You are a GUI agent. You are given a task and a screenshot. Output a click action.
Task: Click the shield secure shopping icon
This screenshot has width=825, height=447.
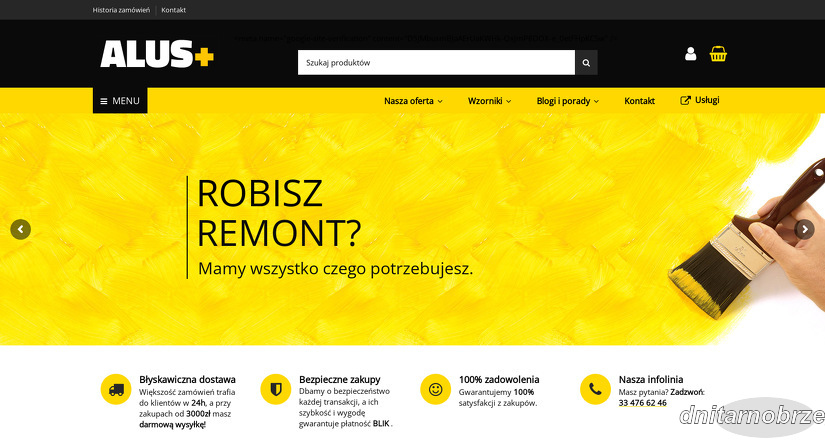276,389
